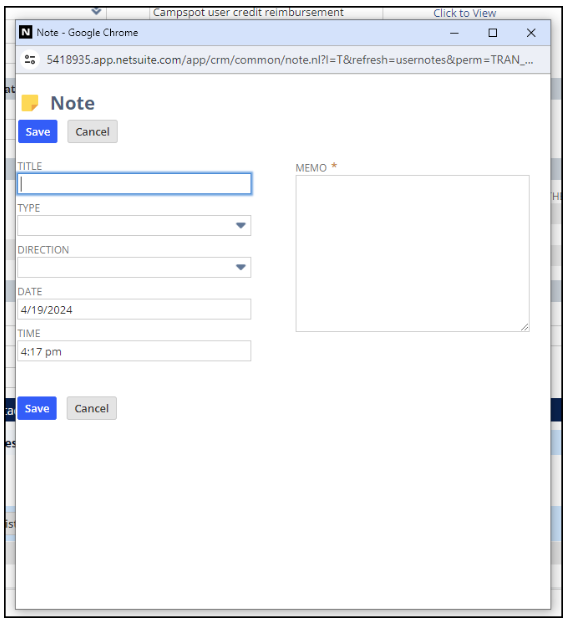Click the TIME field showing 4:17 pm
Image resolution: width=567 pixels, height=622 pixels.
point(134,351)
